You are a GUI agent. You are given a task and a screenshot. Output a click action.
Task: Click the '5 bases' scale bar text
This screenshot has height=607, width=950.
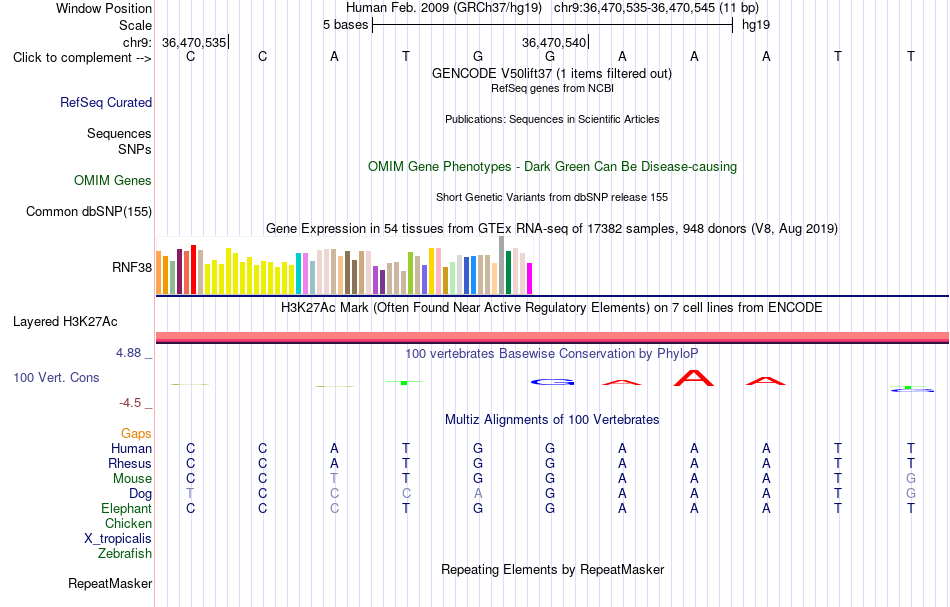pos(345,25)
